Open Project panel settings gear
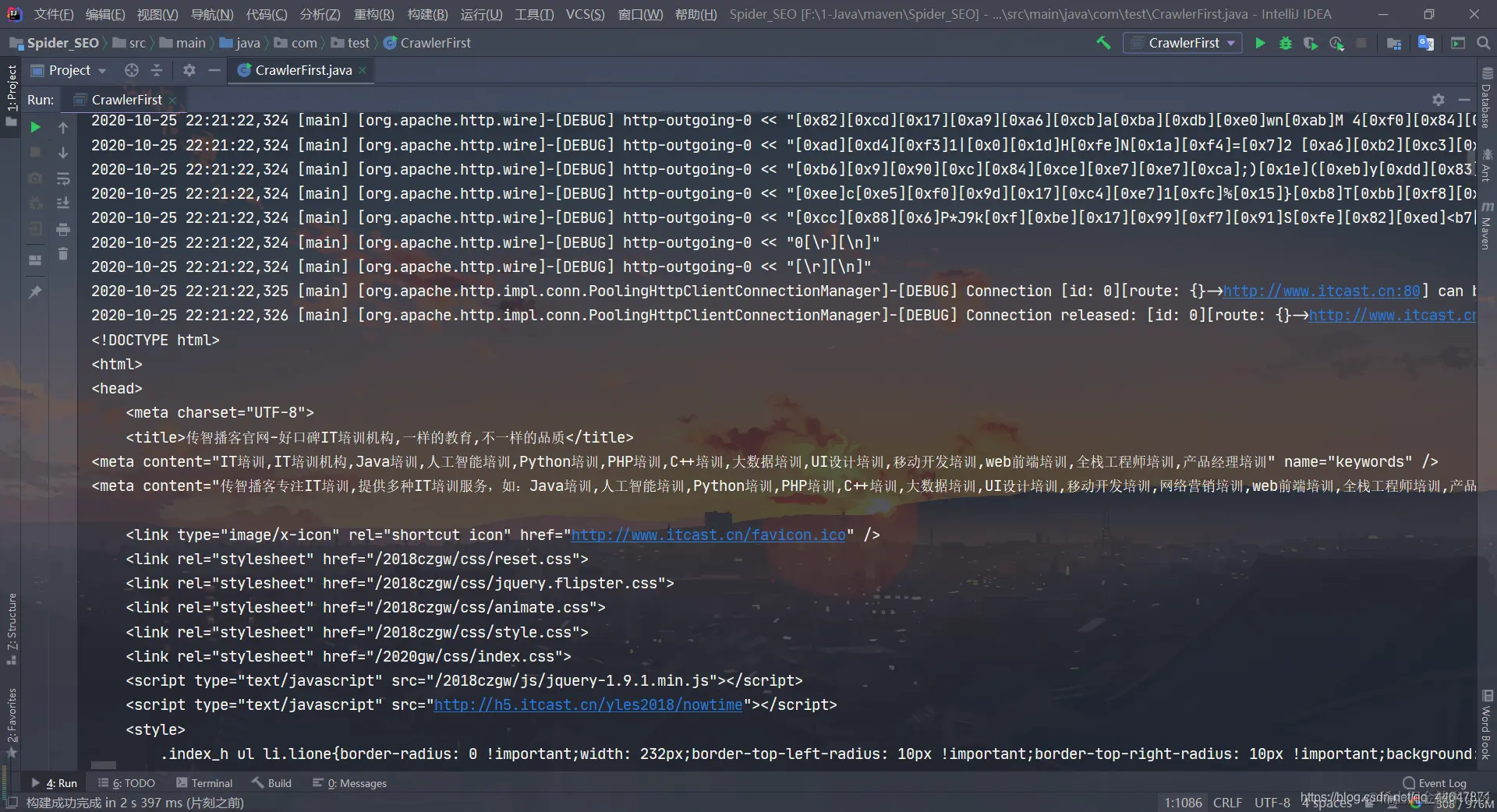Viewport: 1497px width, 812px height. (189, 70)
